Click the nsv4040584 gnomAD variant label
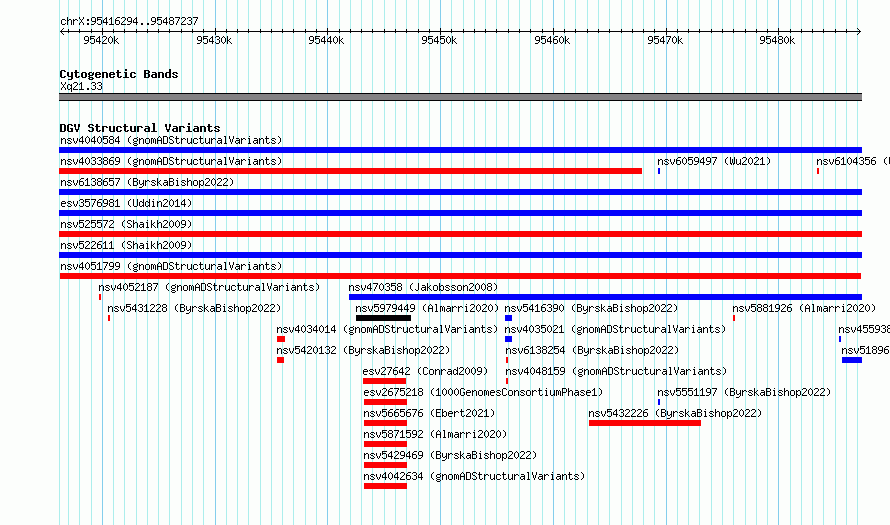 [x=171, y=140]
